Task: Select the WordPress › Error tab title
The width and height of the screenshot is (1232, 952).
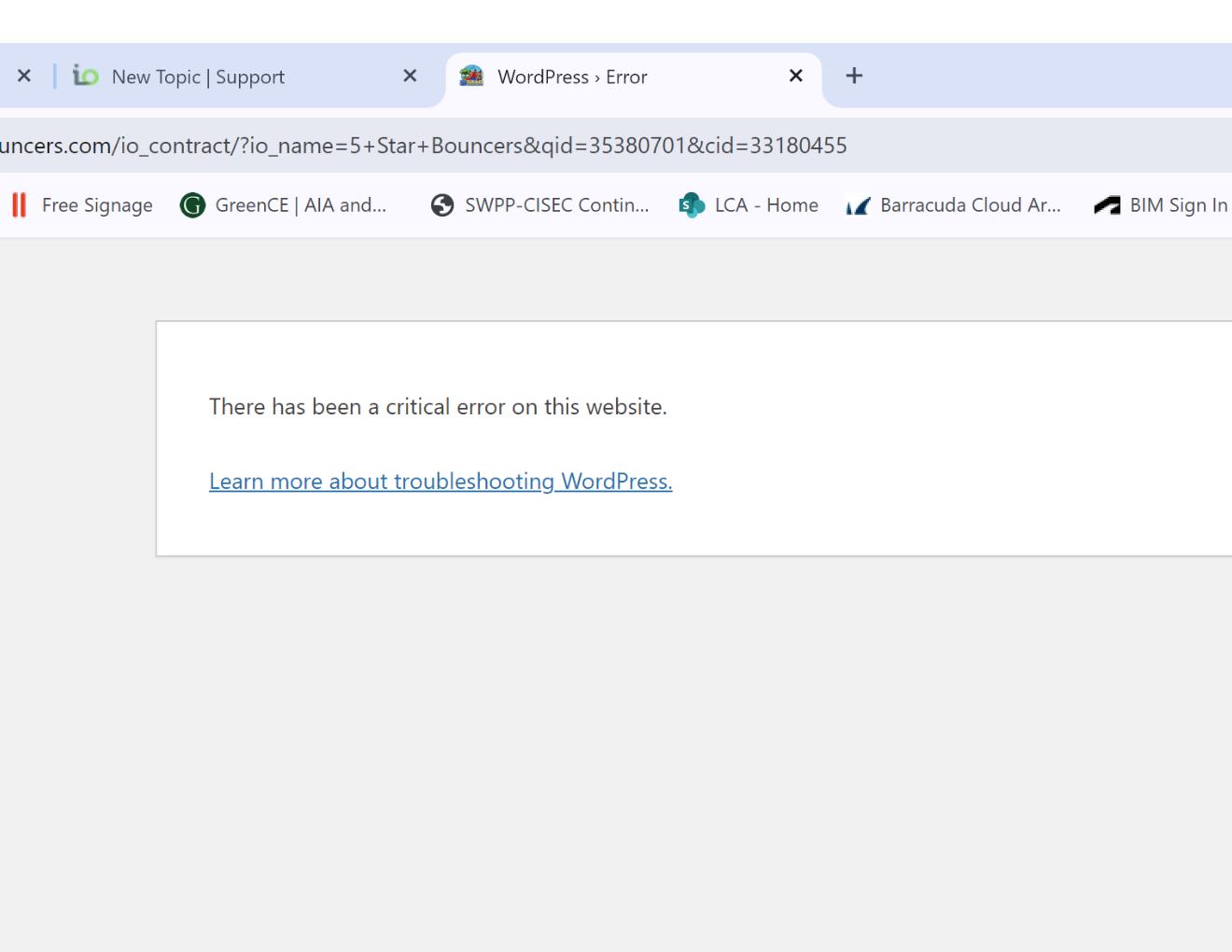Action: point(572,77)
